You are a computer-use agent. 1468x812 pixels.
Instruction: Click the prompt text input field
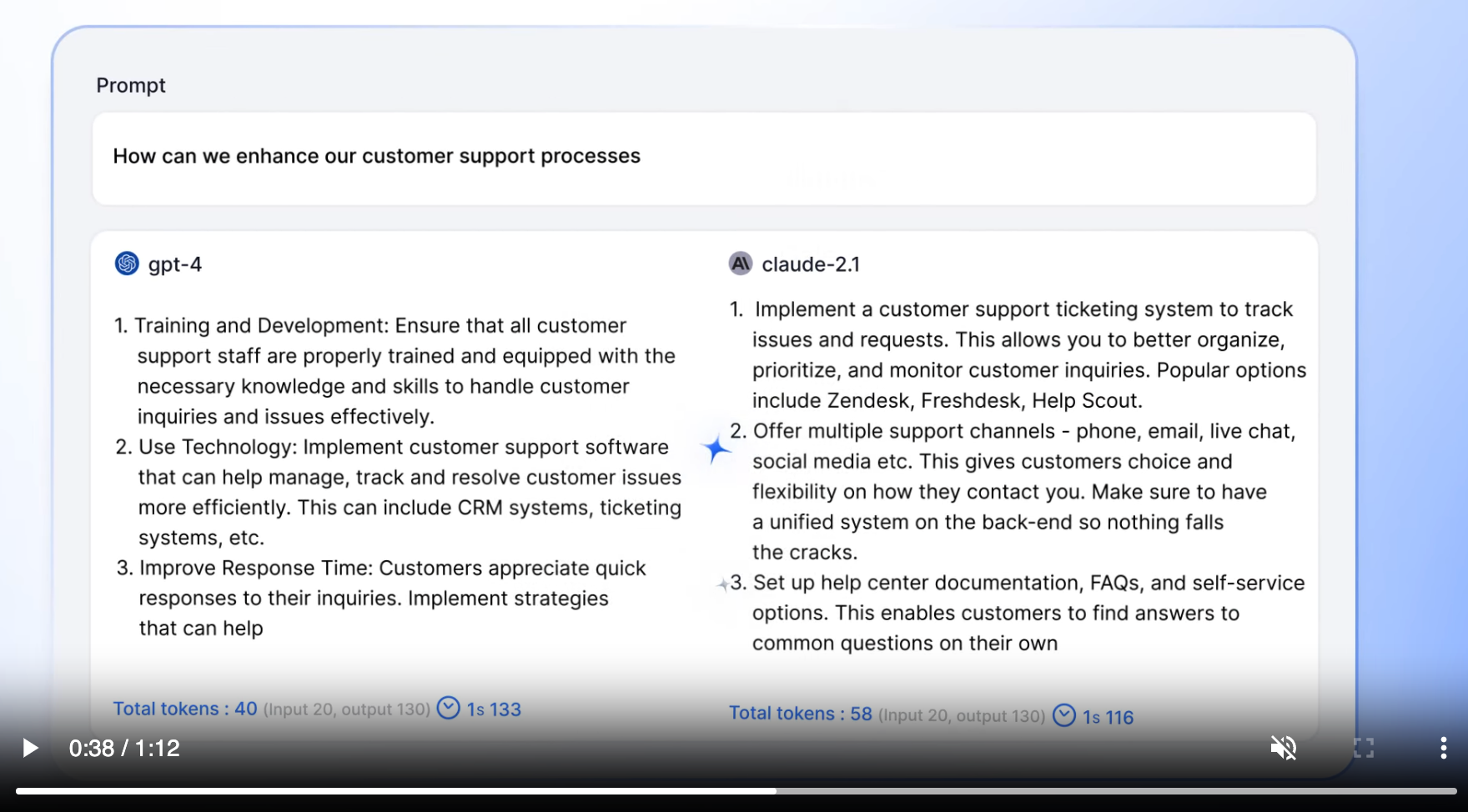tap(704, 158)
